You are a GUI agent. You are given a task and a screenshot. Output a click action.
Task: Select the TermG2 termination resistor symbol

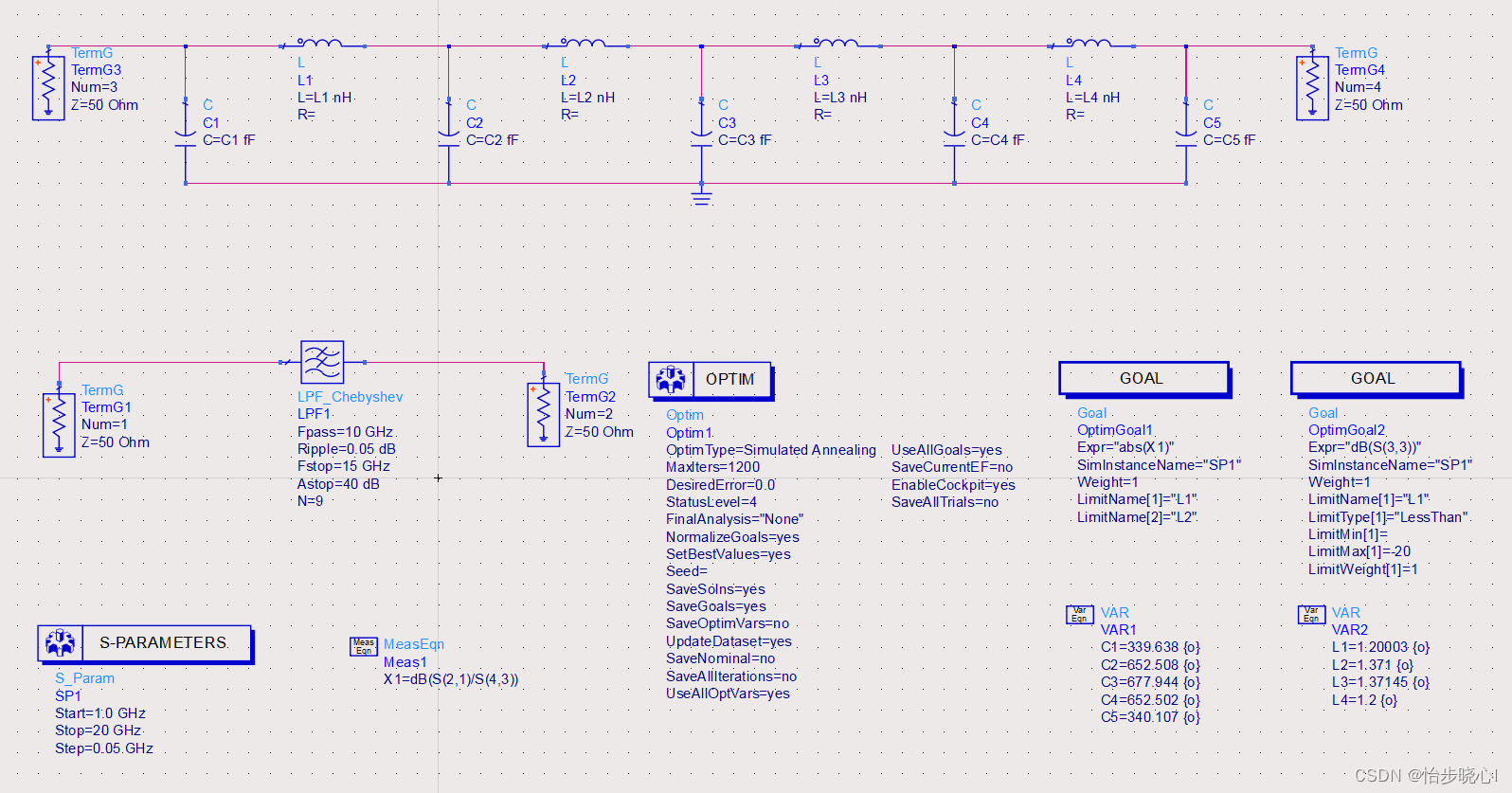pos(543,414)
